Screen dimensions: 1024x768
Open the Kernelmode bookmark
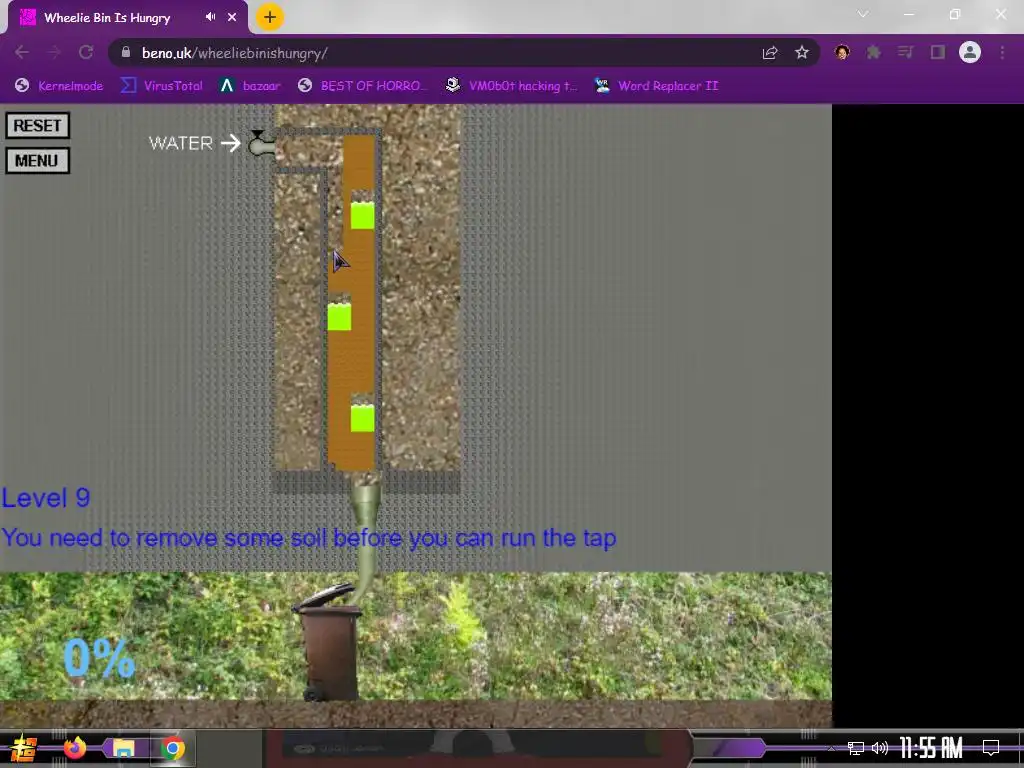pos(59,86)
